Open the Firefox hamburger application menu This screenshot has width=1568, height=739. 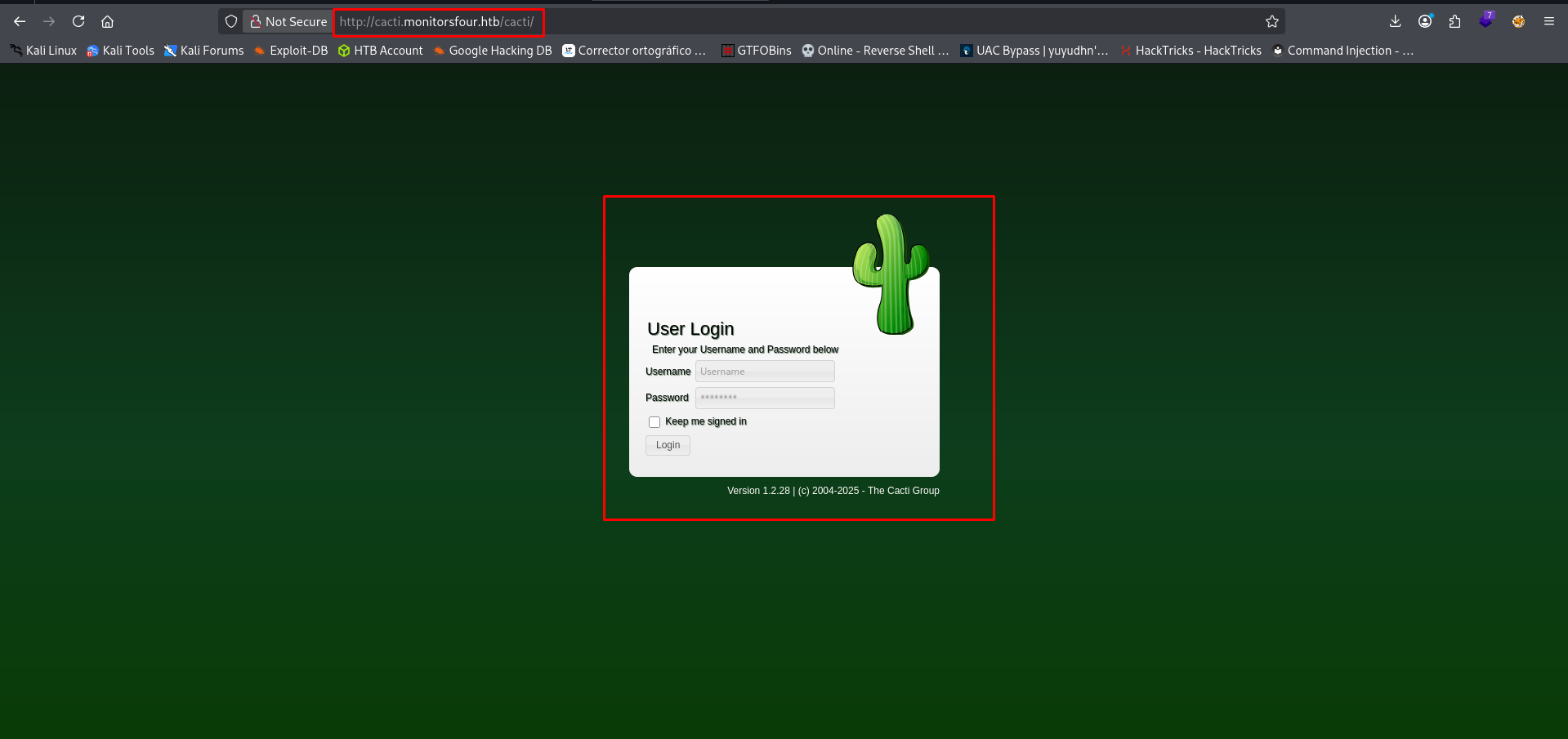click(x=1548, y=22)
